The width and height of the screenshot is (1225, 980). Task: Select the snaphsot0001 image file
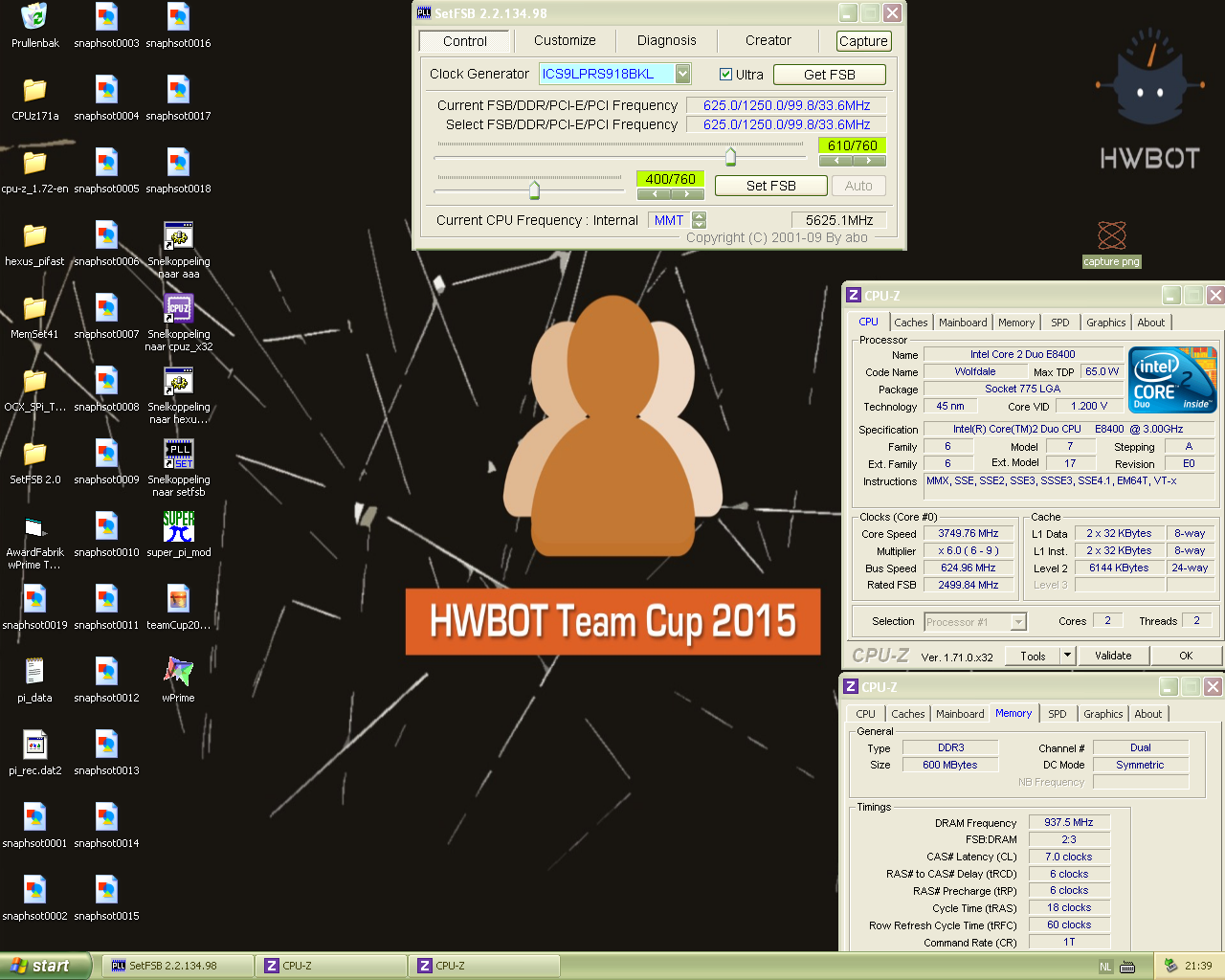click(34, 826)
